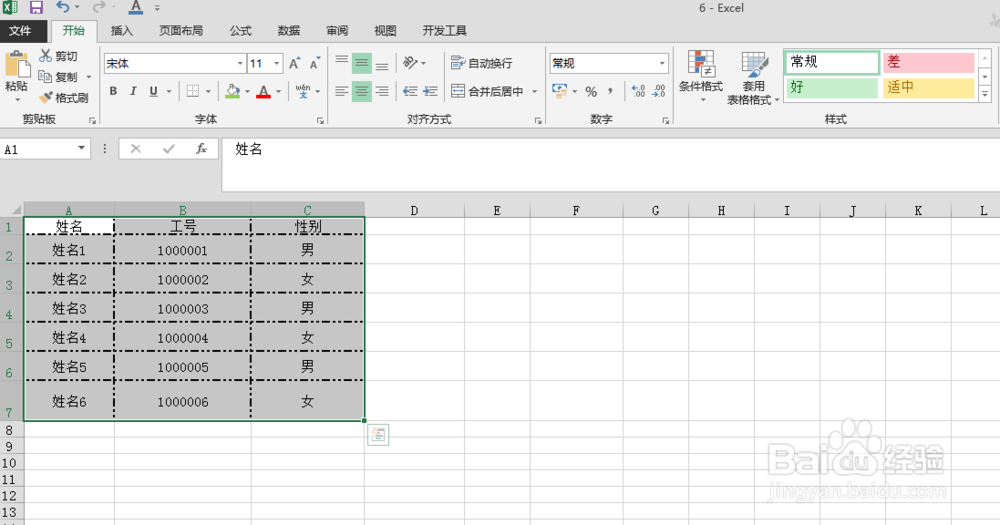Select column D header

415,211
